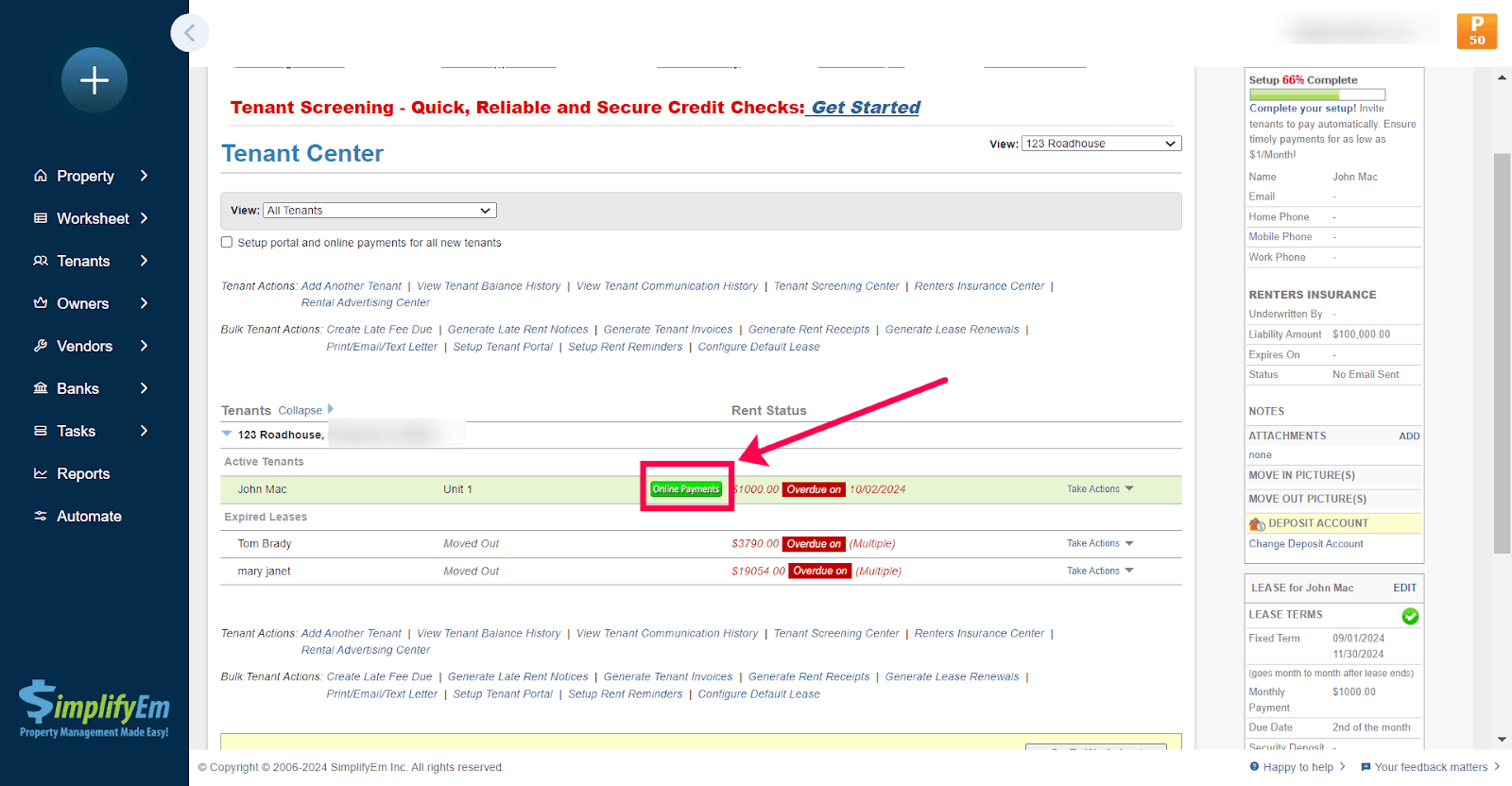Collapse the sidebar with the back arrow

pyautogui.click(x=190, y=33)
